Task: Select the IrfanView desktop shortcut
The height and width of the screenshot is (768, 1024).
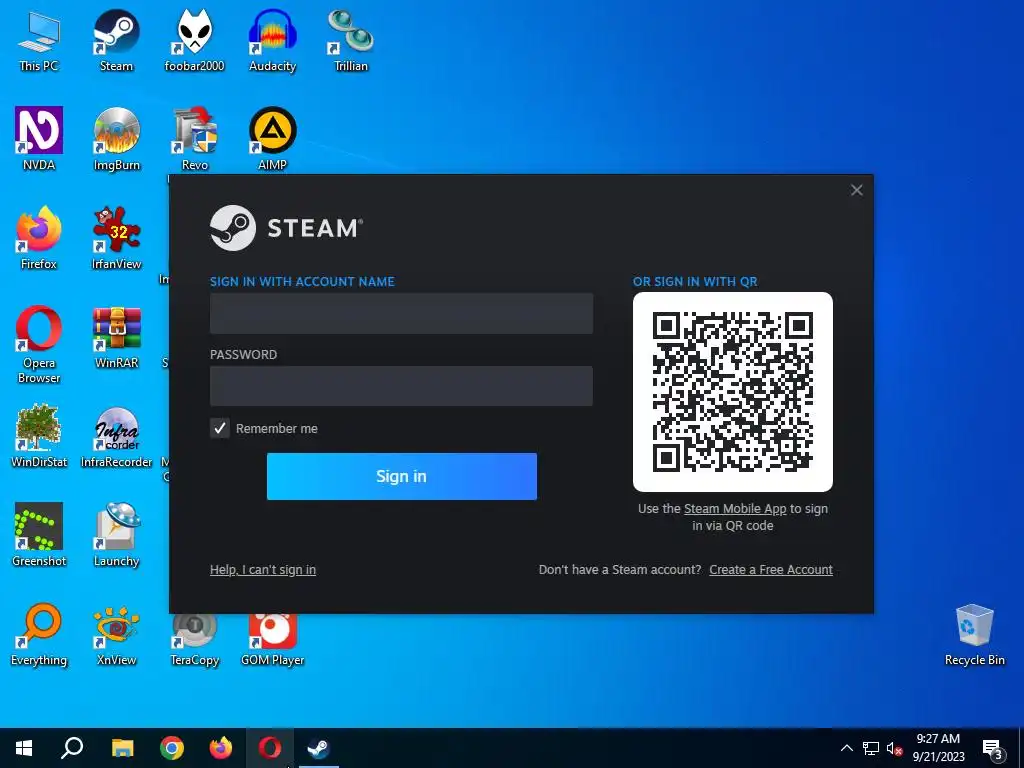Action: [x=116, y=238]
